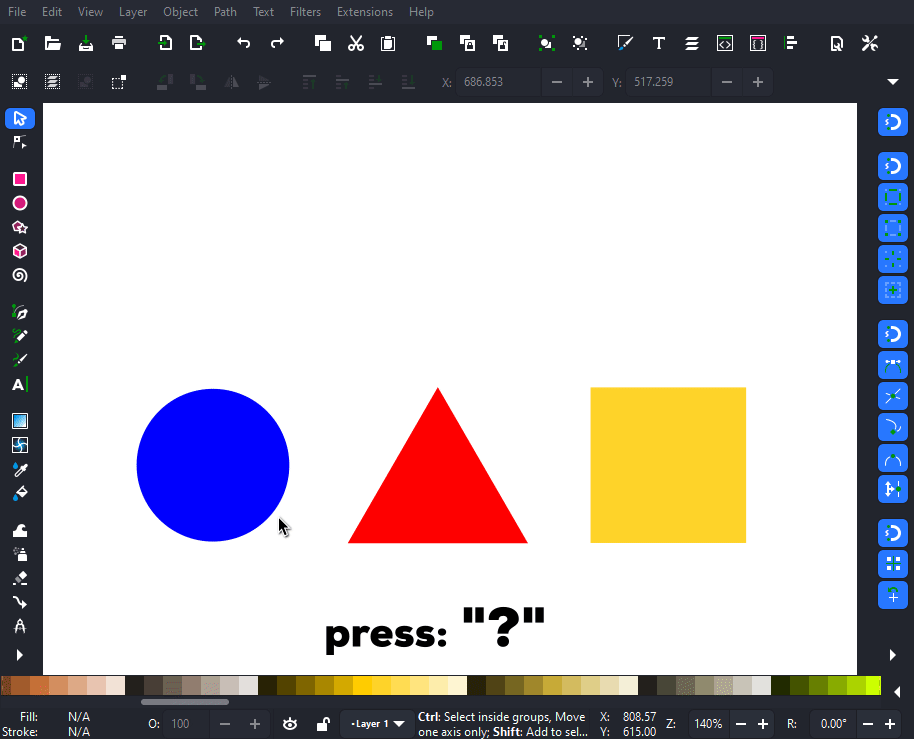
Task: Decrease the Y position value
Action: [726, 82]
